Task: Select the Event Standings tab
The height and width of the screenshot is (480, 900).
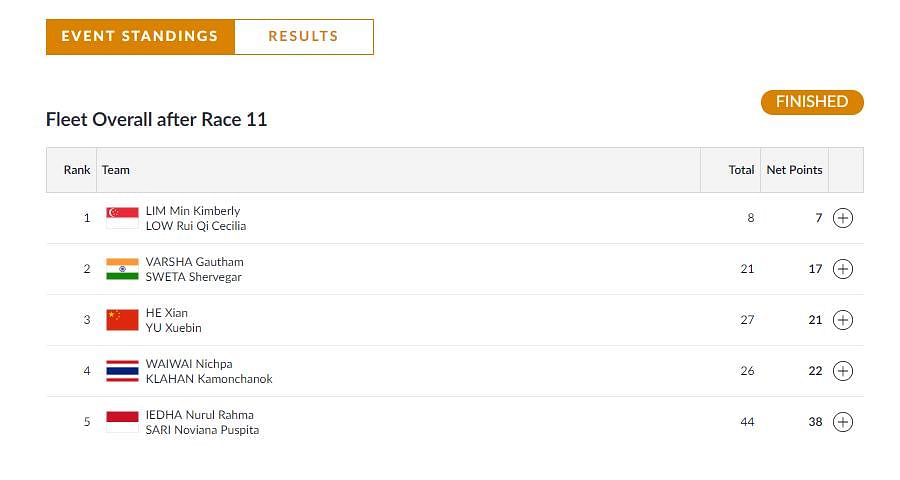Action: pyautogui.click(x=140, y=37)
